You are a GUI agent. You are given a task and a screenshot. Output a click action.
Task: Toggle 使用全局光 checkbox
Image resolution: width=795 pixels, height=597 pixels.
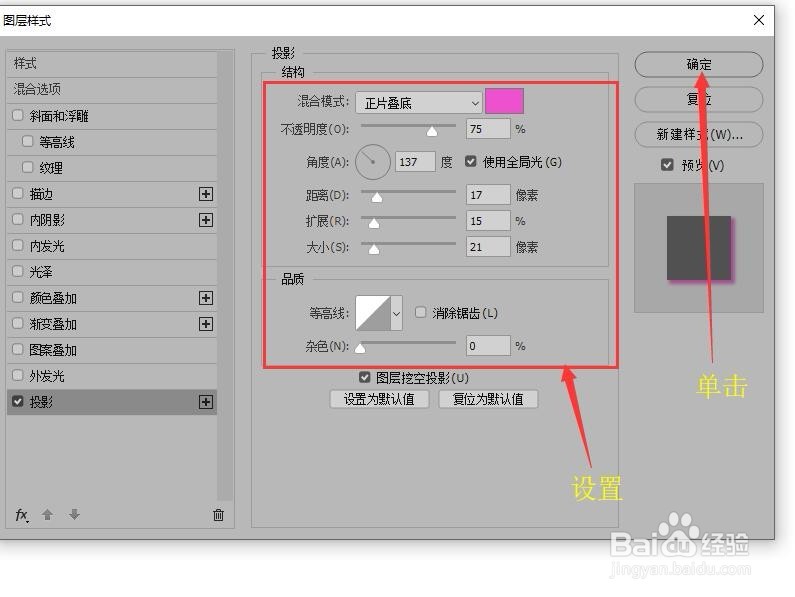tap(471, 161)
